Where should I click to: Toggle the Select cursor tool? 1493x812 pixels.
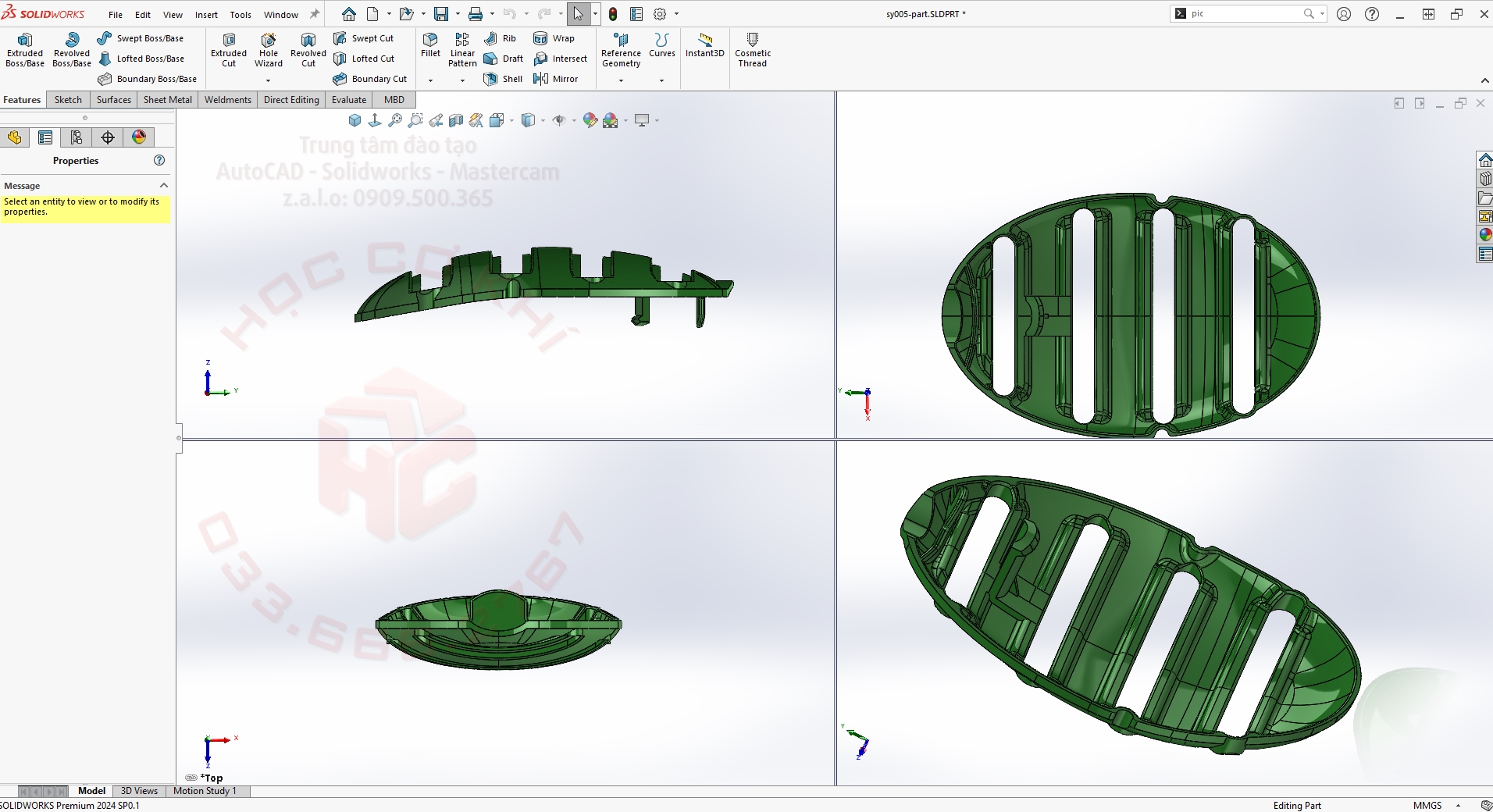[x=578, y=14]
